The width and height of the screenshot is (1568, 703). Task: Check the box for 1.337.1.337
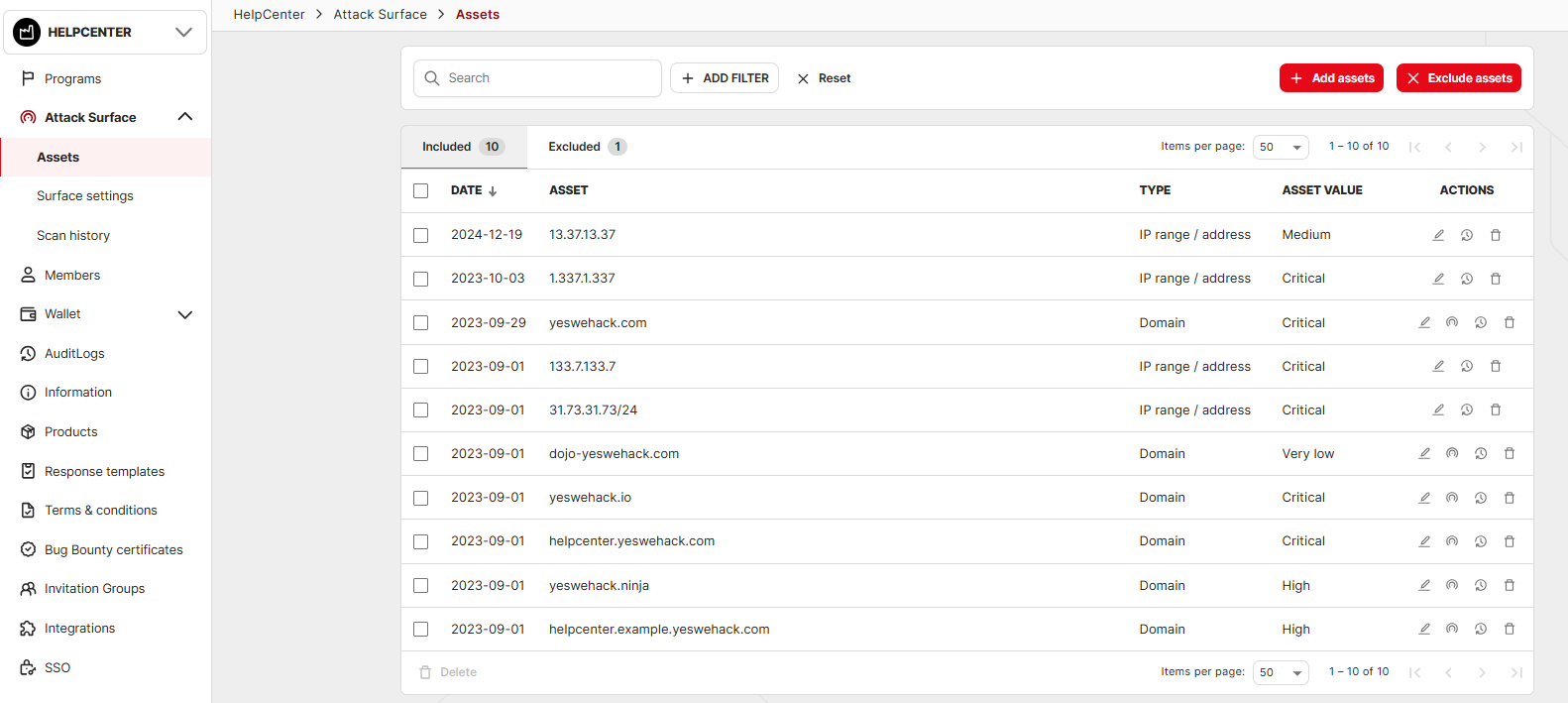point(421,279)
